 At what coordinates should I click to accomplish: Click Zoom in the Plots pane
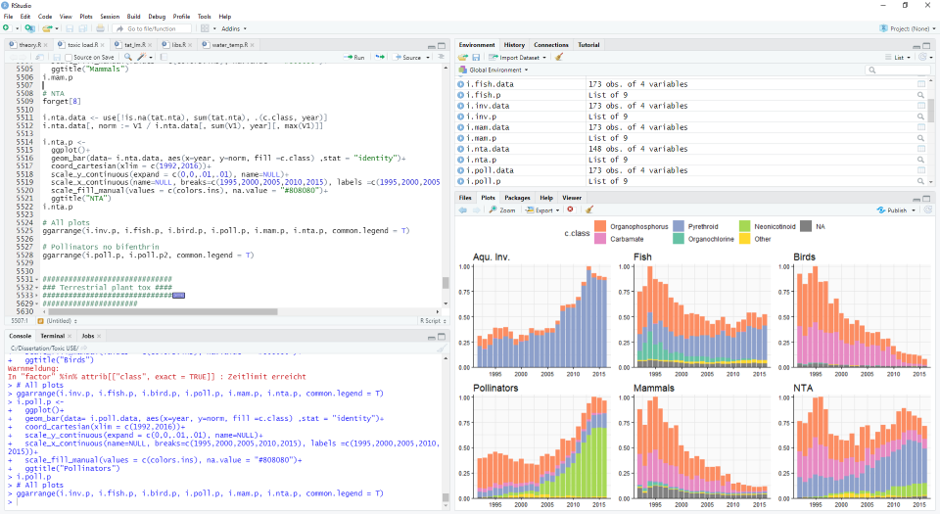tap(502, 210)
